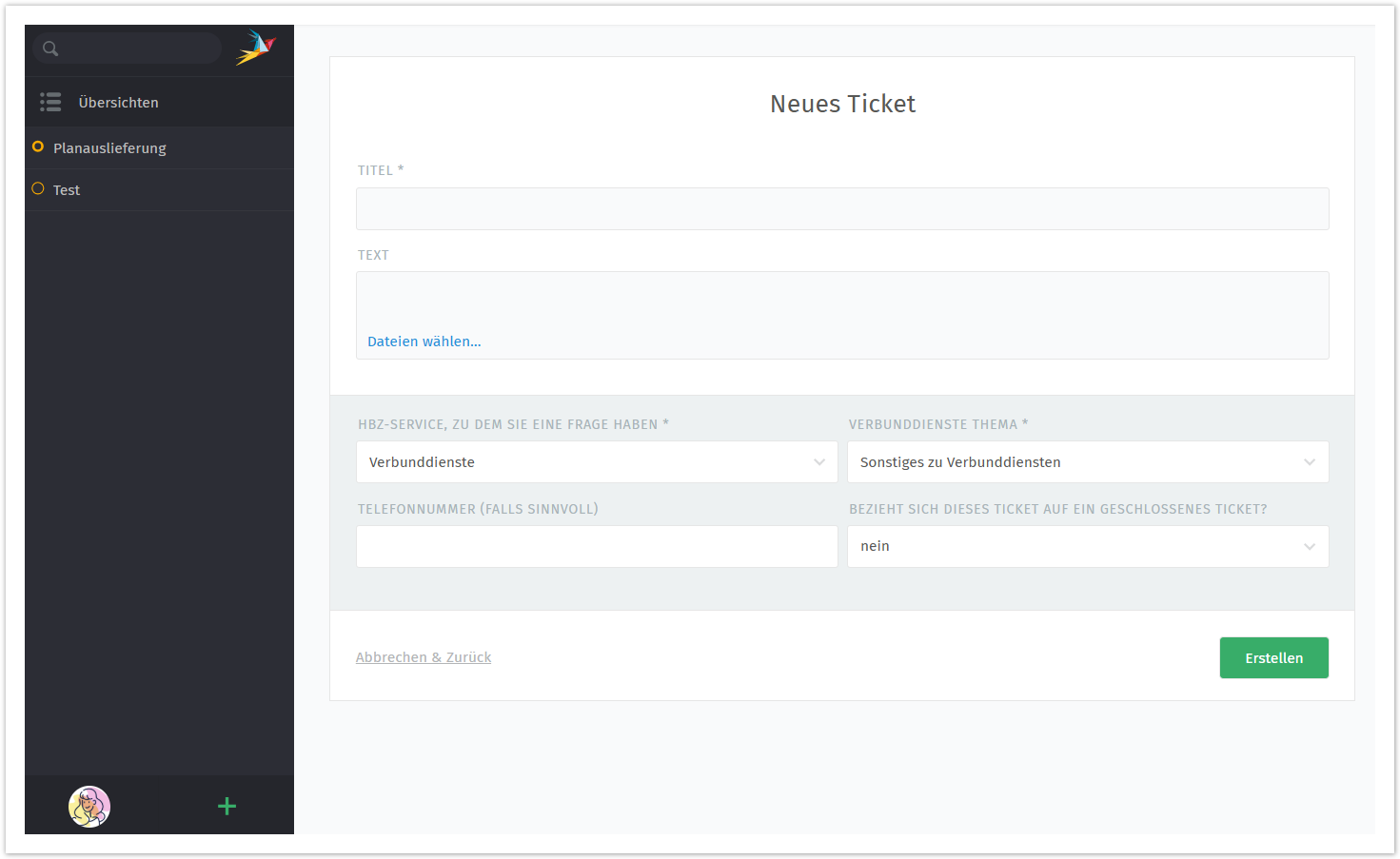Click the Telefonnummer input field

coord(597,547)
